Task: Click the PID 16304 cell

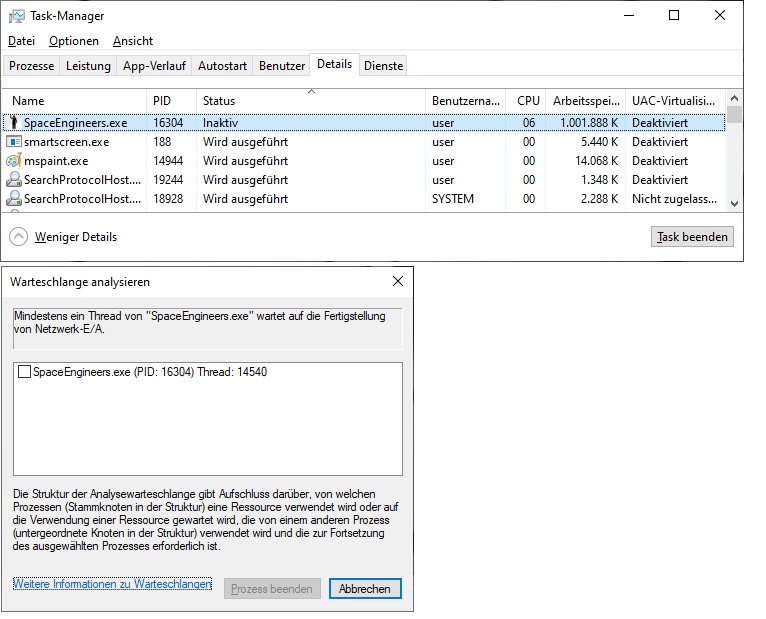Action: [x=168, y=123]
